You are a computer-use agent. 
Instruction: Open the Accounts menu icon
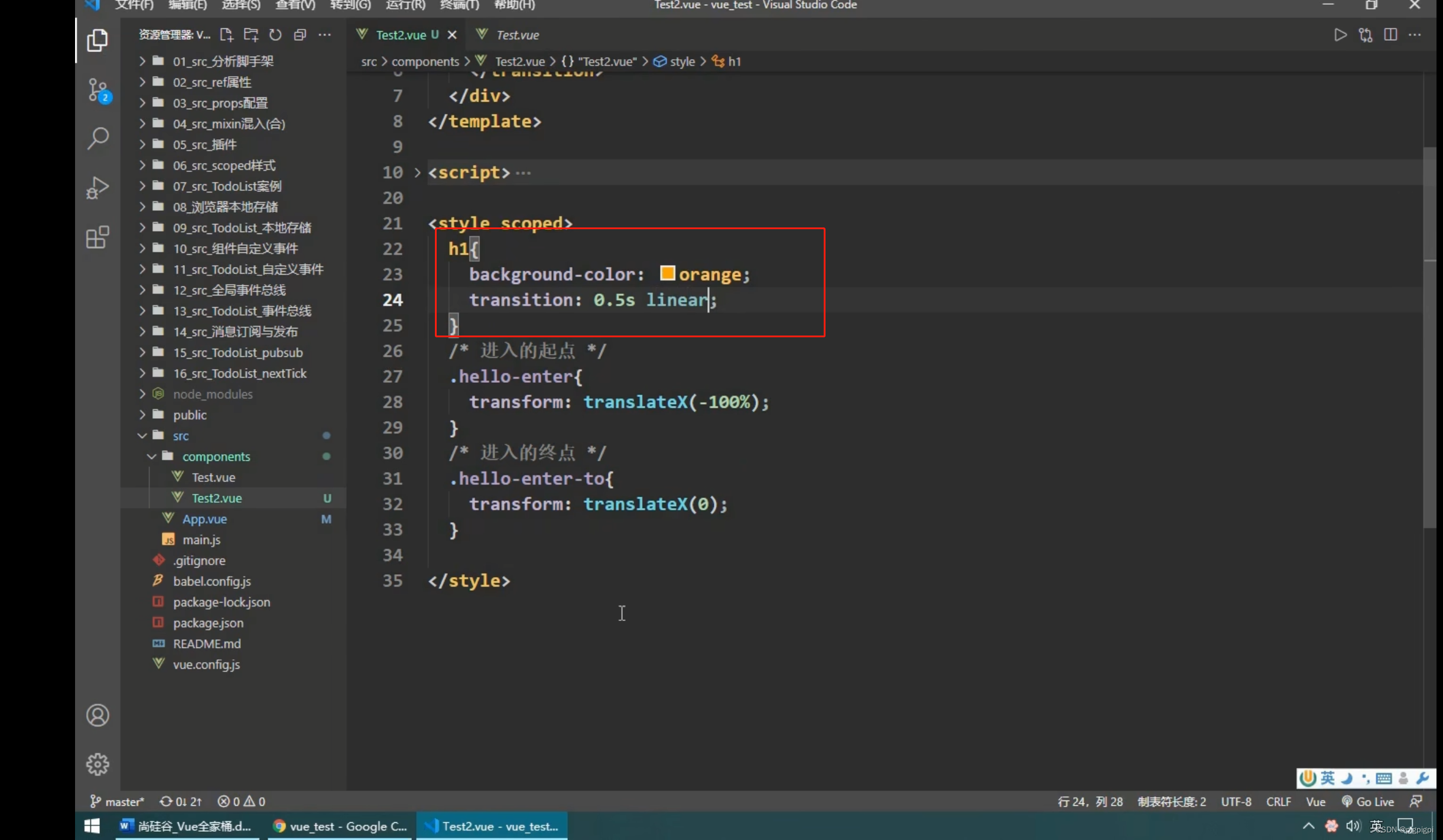pos(97,715)
